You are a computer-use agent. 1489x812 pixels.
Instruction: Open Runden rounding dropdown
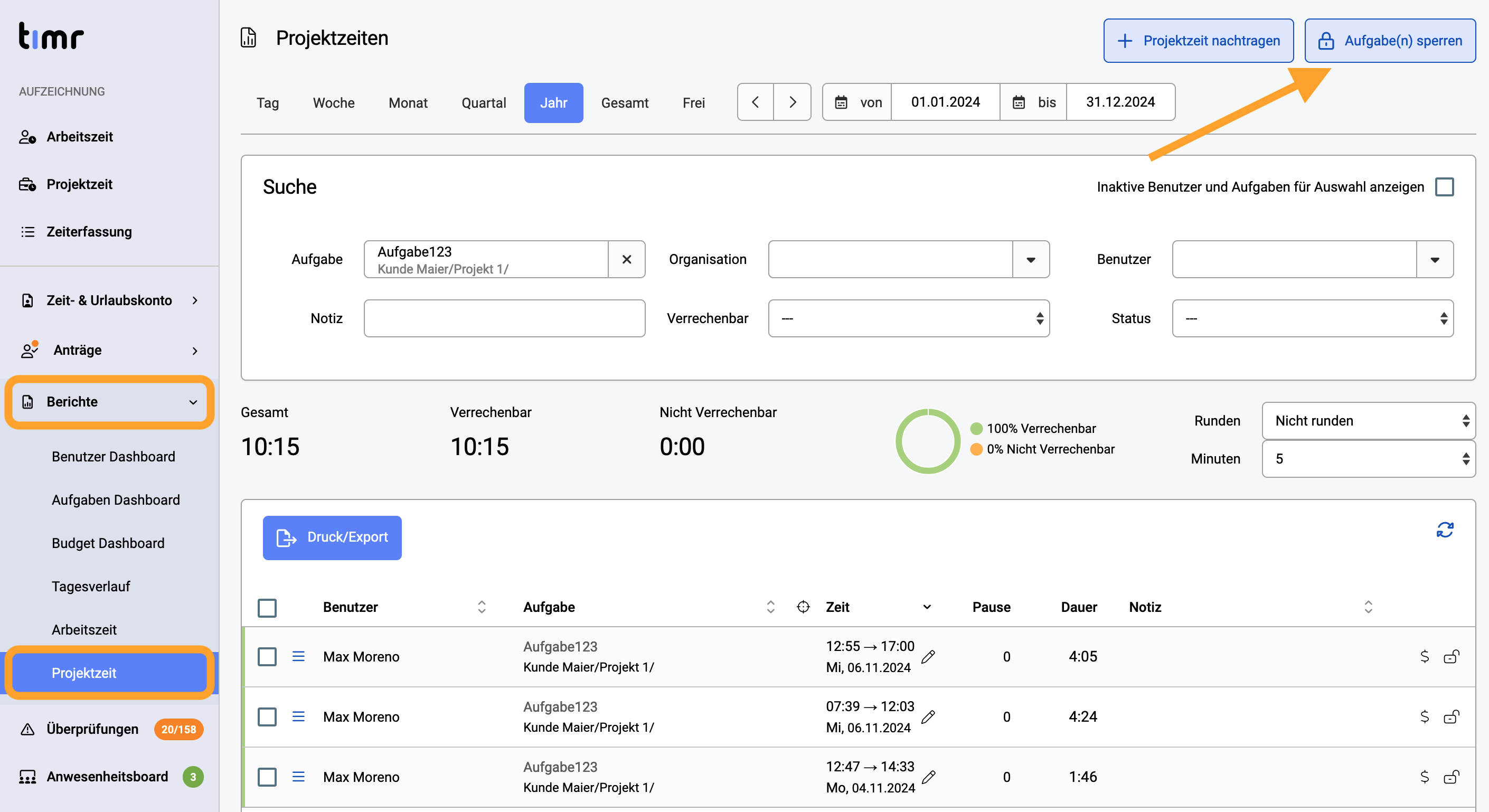point(1368,421)
